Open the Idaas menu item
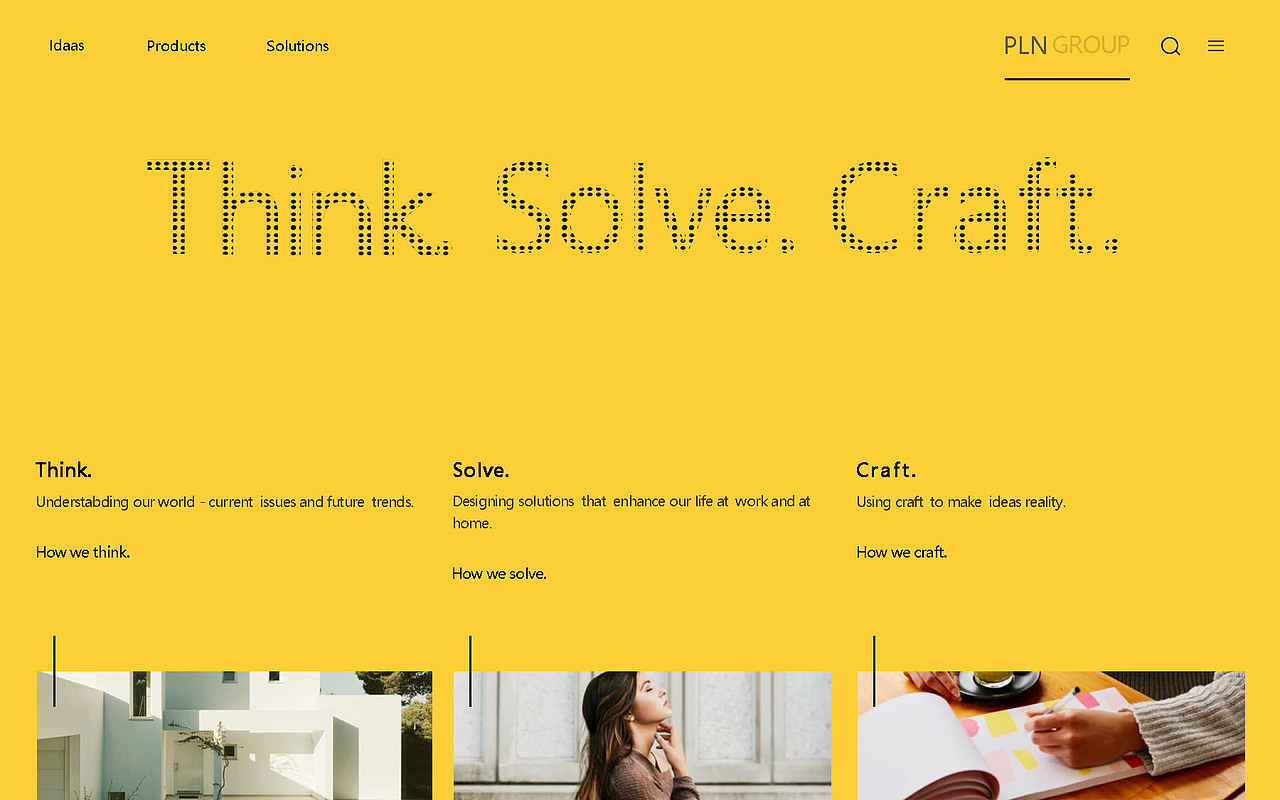The width and height of the screenshot is (1280, 800). pyautogui.click(x=67, y=46)
